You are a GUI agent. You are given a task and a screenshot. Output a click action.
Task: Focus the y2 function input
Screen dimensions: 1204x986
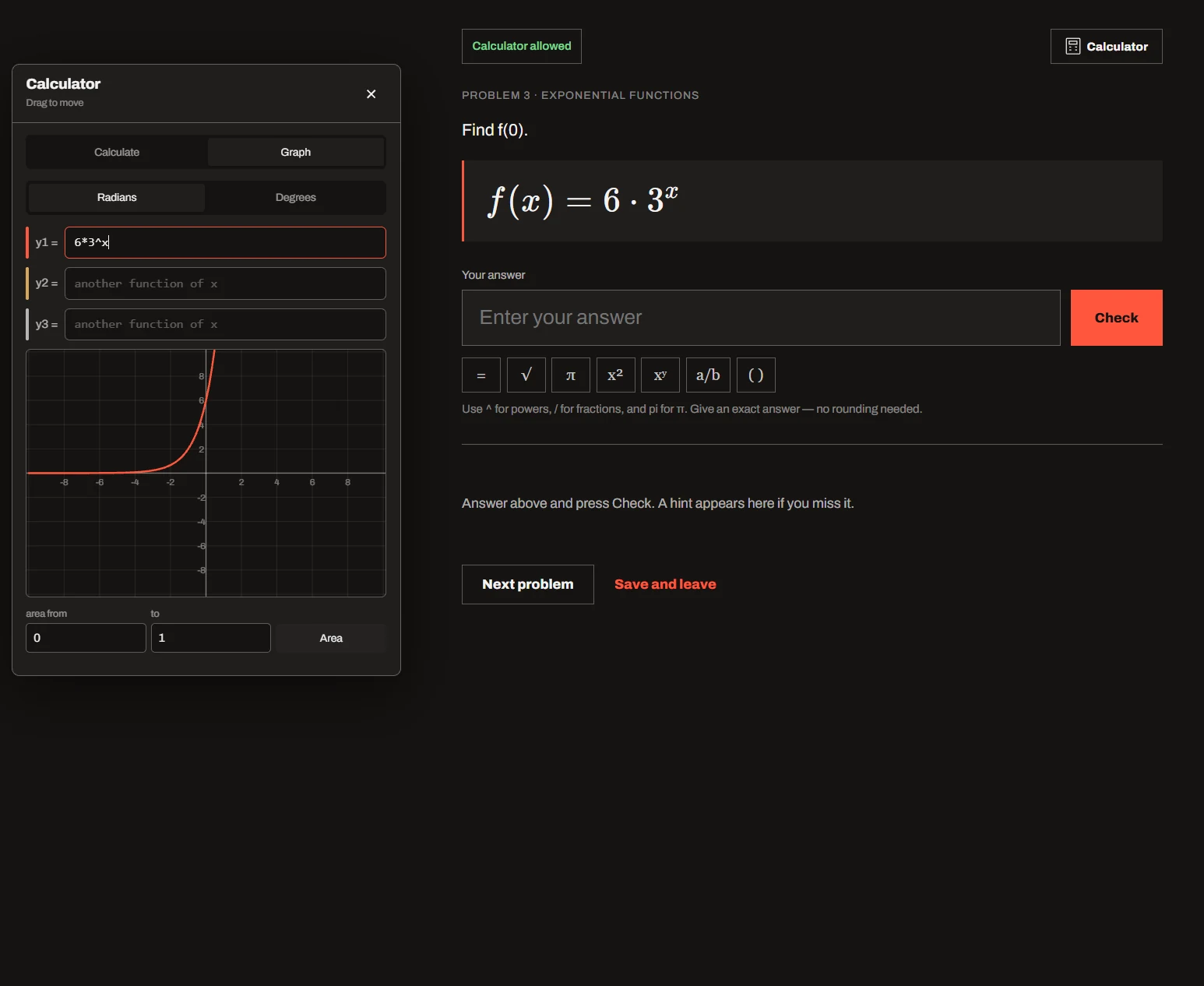coord(225,283)
